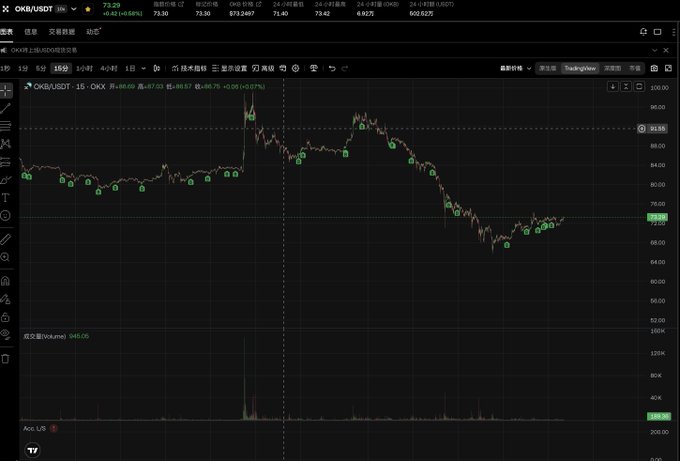Select the 1日 timeframe
The width and height of the screenshot is (680, 461).
(130, 69)
